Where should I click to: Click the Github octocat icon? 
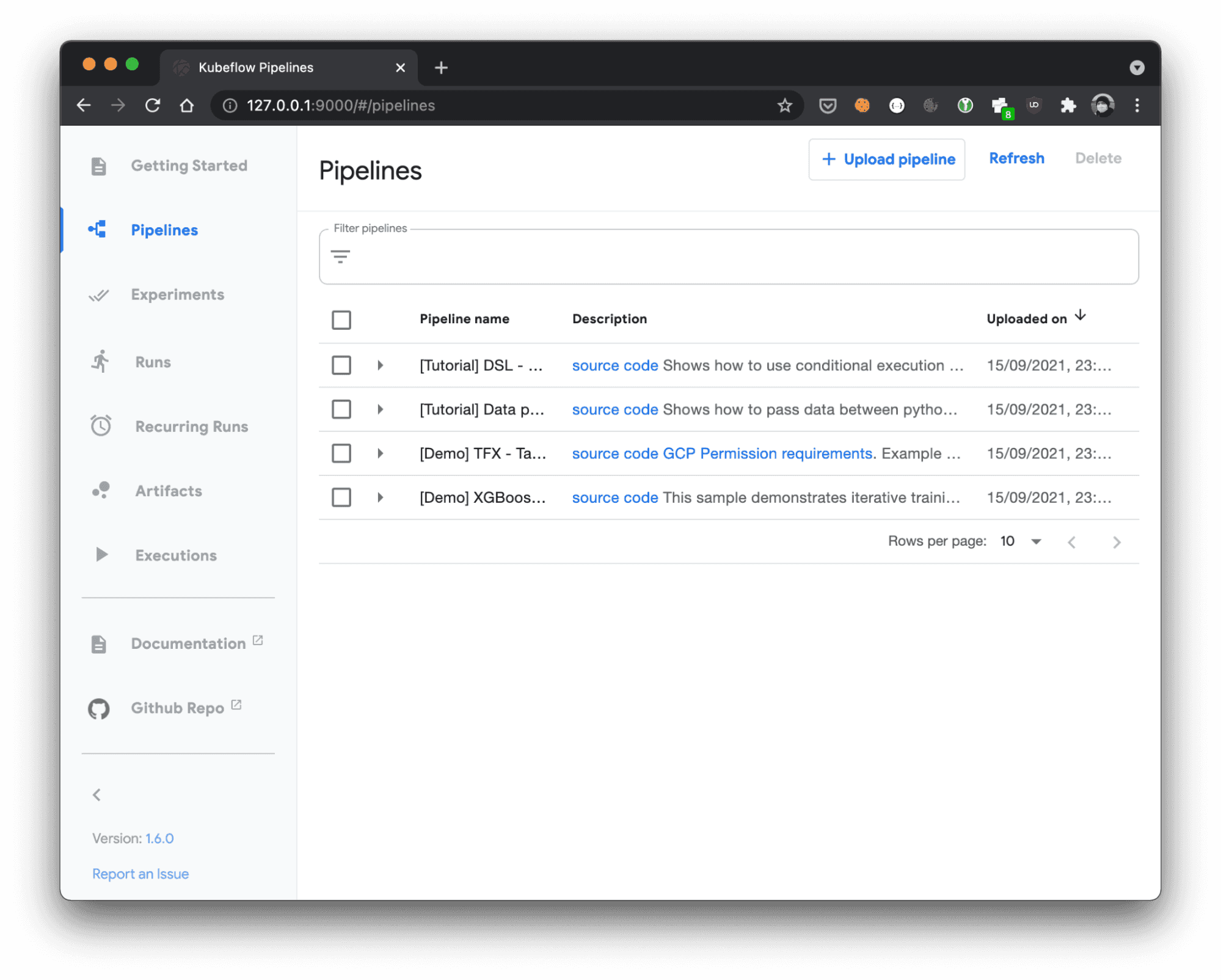coord(98,709)
